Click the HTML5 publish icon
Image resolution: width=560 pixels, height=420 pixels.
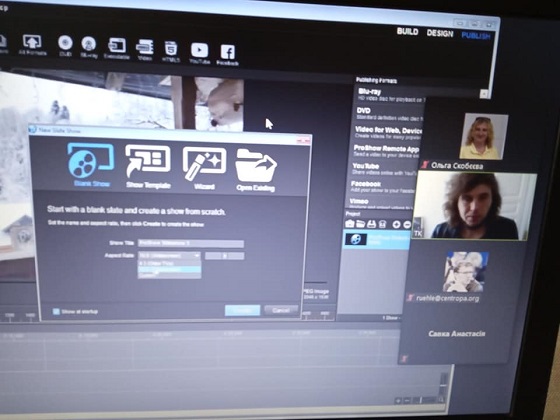(171, 51)
